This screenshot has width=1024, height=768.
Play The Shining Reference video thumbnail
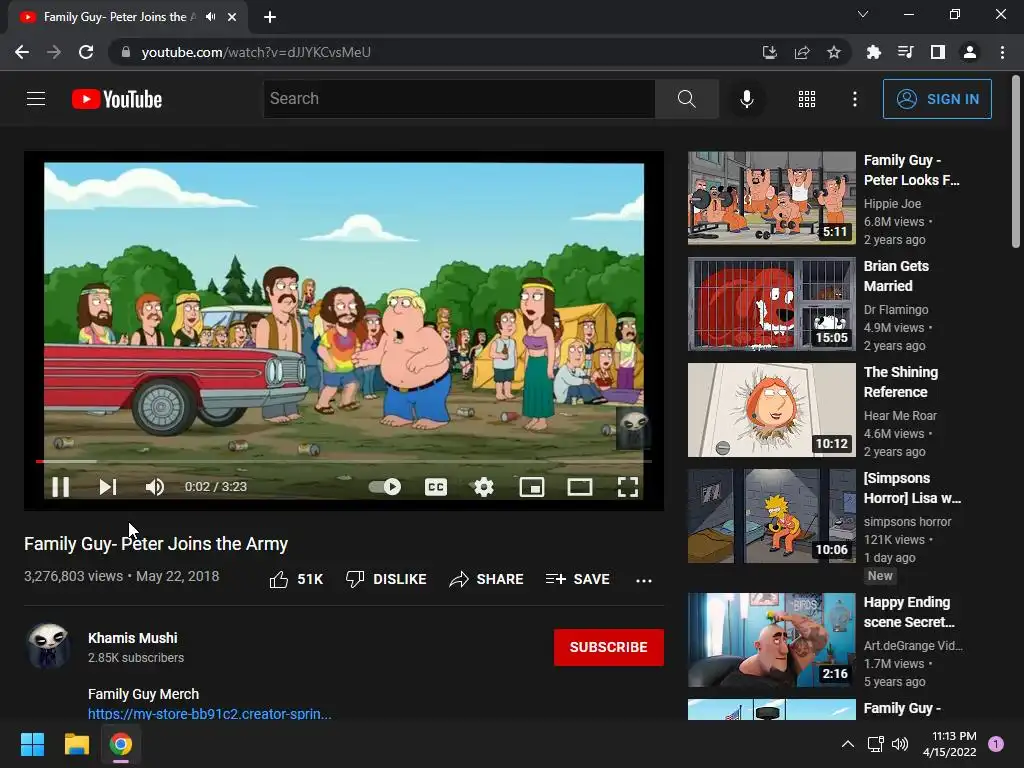[x=771, y=410]
